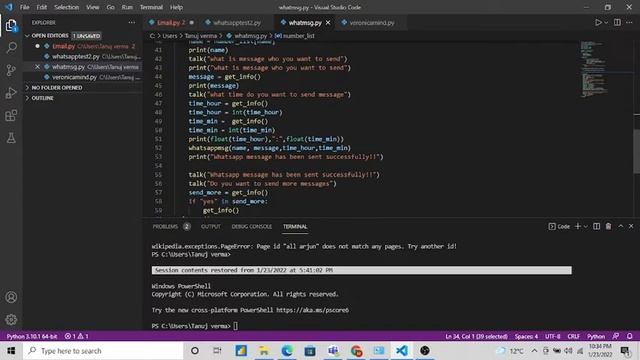640x360 pixels.
Task: Change encoding via UTF-8 status entry
Action: (553, 336)
